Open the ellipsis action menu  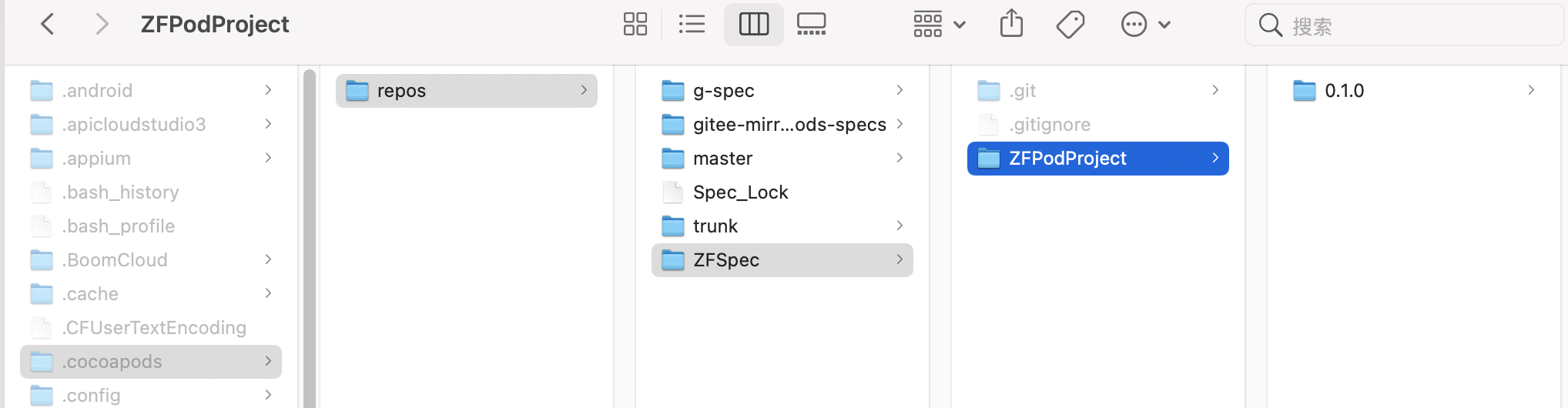click(x=1146, y=25)
